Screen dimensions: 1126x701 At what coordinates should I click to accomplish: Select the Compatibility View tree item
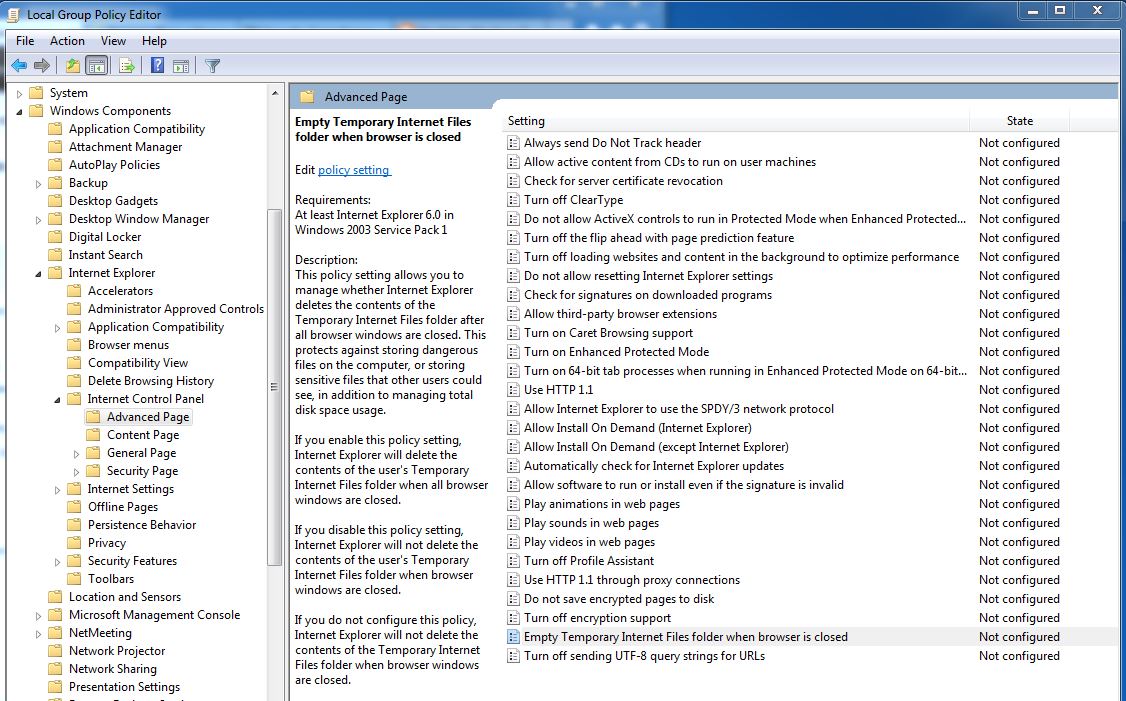click(x=138, y=363)
